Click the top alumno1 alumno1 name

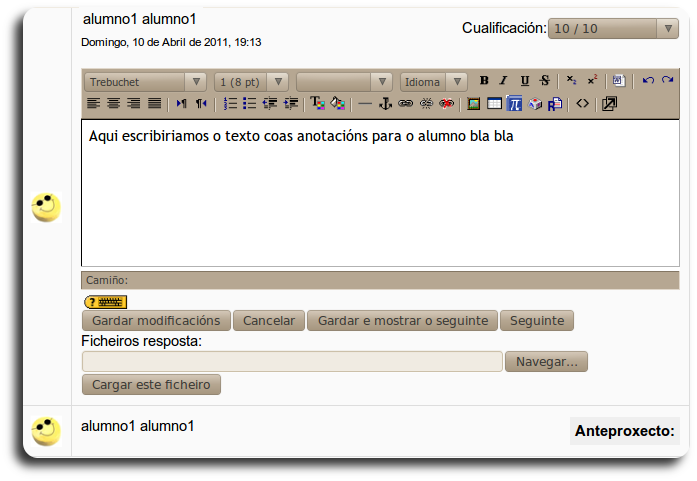(140, 19)
